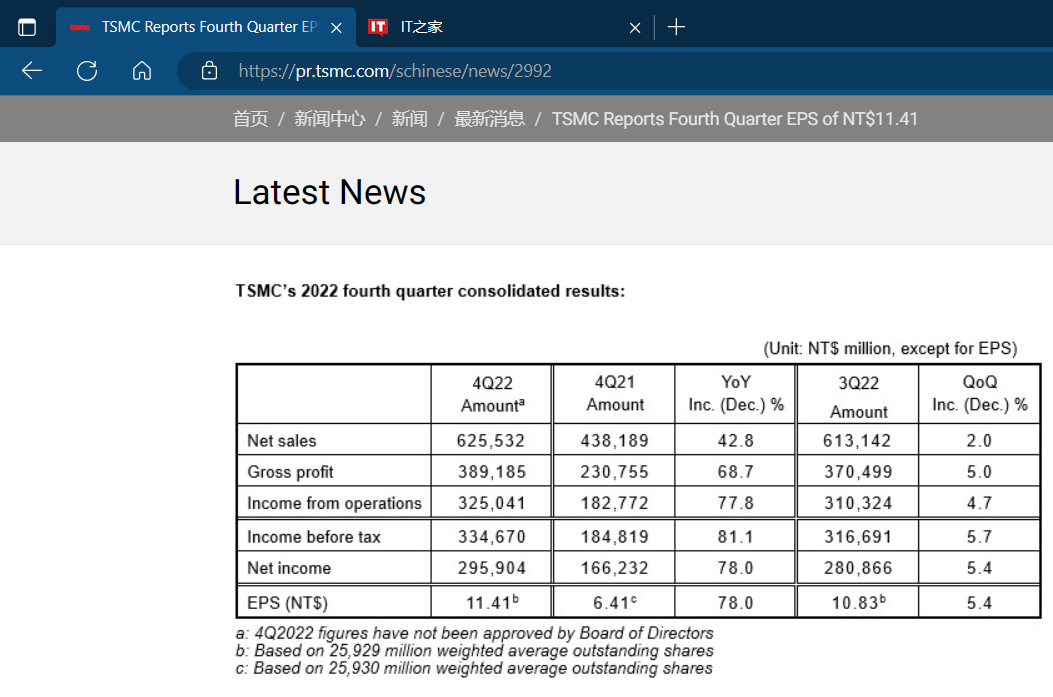Click Net sales 4Q21 value 438,189

tap(614, 440)
